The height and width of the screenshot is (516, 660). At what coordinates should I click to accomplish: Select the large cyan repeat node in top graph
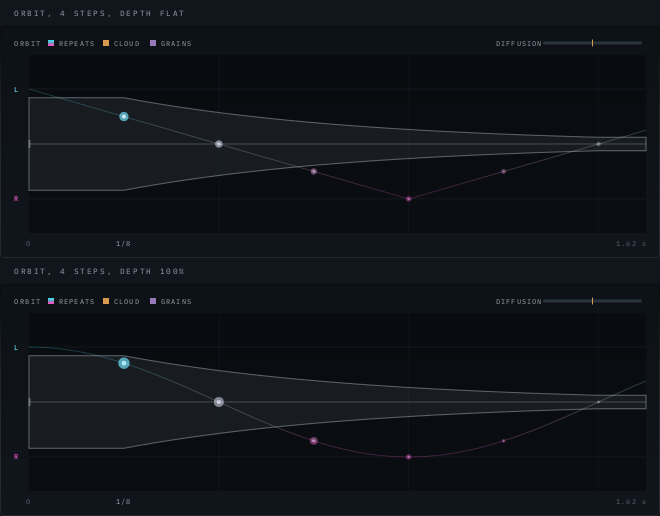[124, 117]
